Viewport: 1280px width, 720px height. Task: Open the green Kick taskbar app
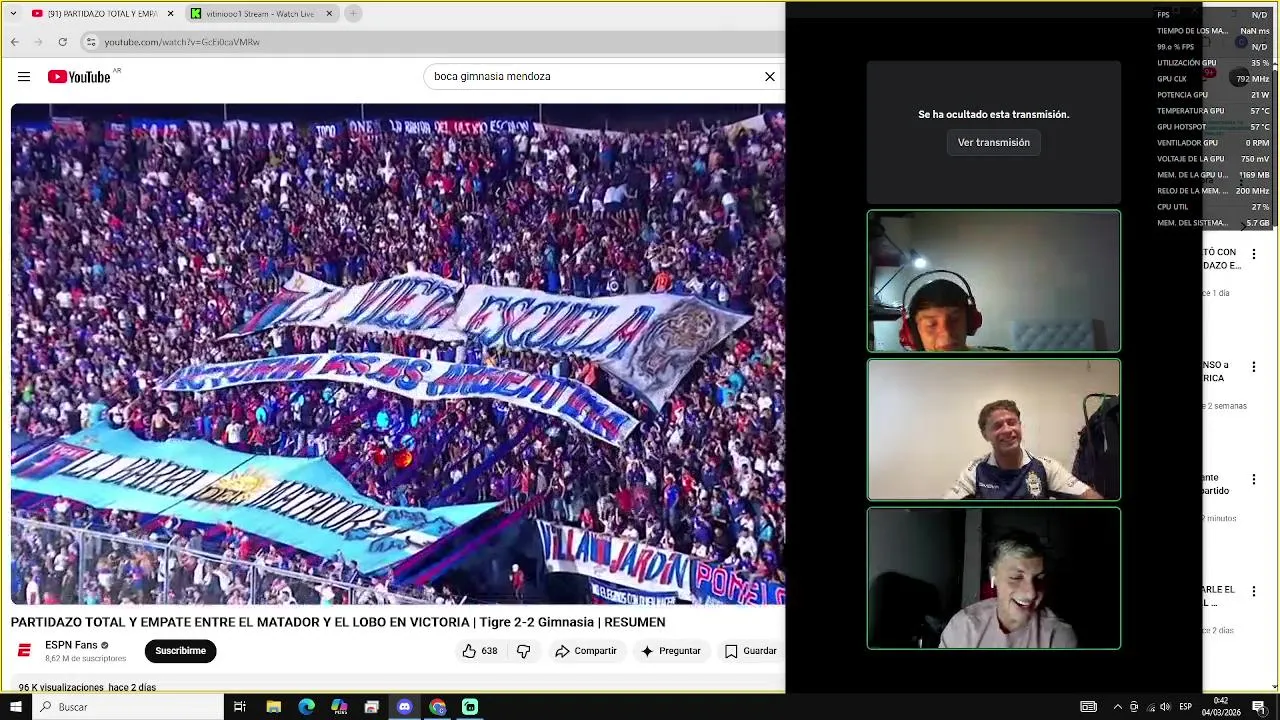(470, 707)
